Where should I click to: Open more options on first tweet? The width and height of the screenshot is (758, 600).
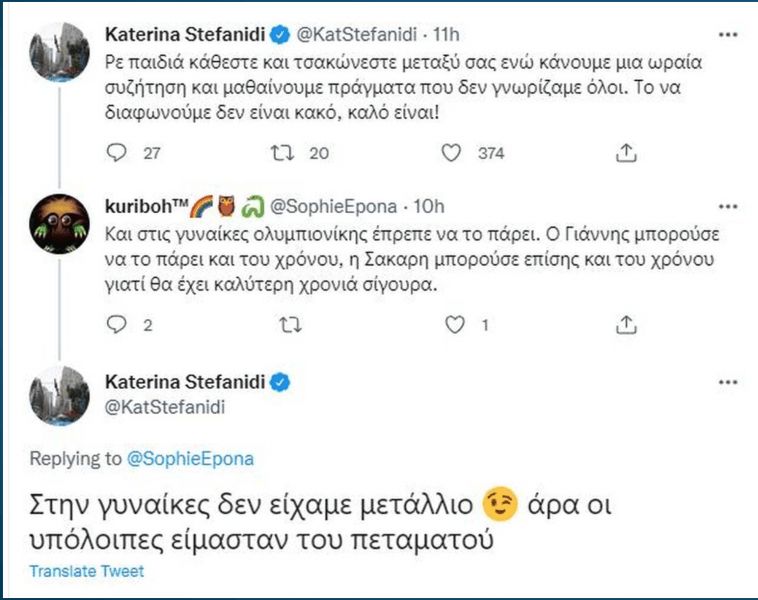tap(730, 36)
